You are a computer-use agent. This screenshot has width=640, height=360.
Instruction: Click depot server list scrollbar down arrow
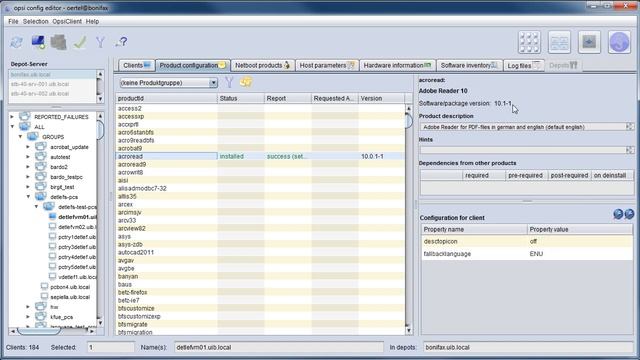coord(100,99)
